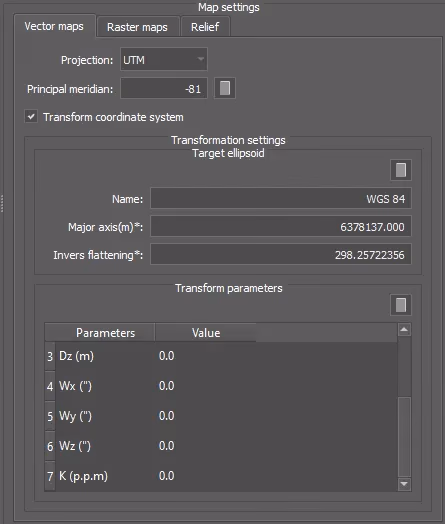Viewport: 445px width, 524px height.
Task: Click the Value column header
Action: point(206,333)
